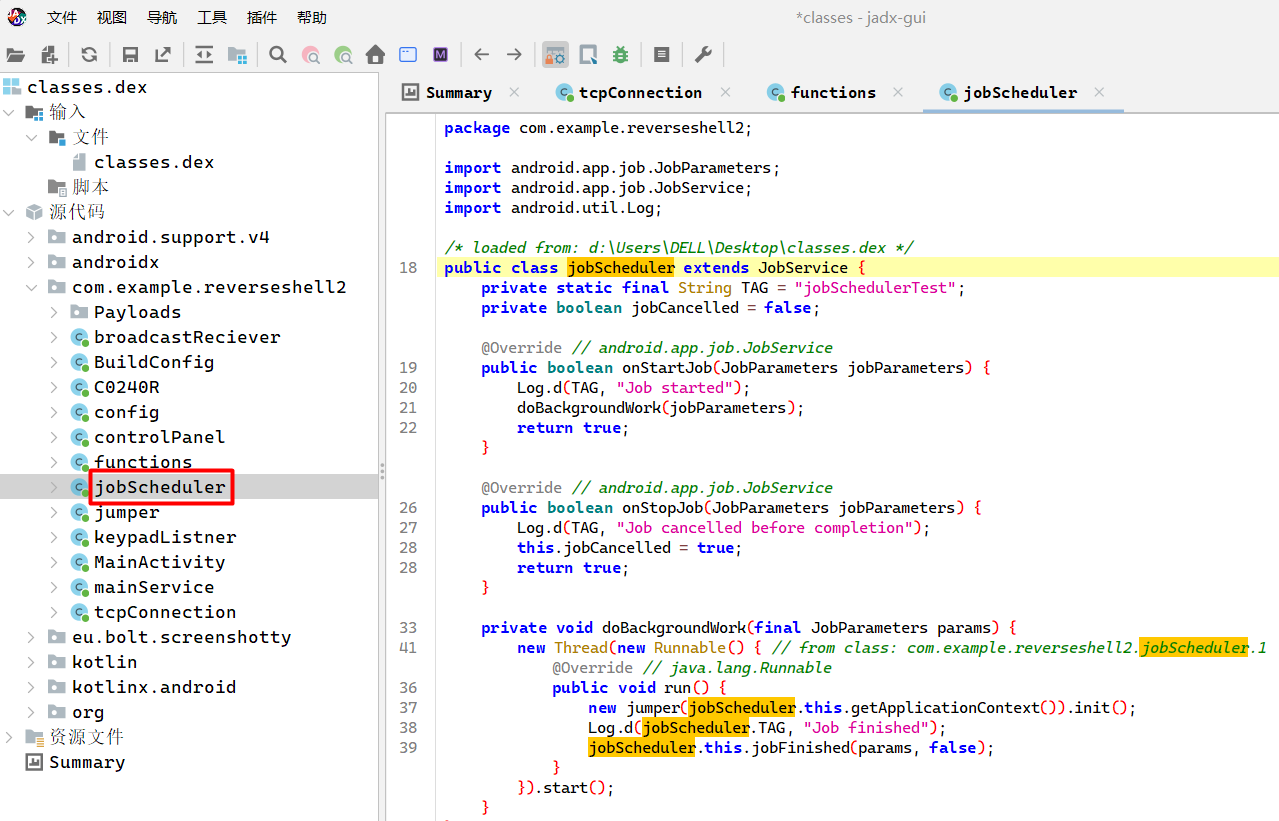Open text search with magnifier icon
Image resolution: width=1279 pixels, height=821 pixels.
pyautogui.click(x=278, y=55)
